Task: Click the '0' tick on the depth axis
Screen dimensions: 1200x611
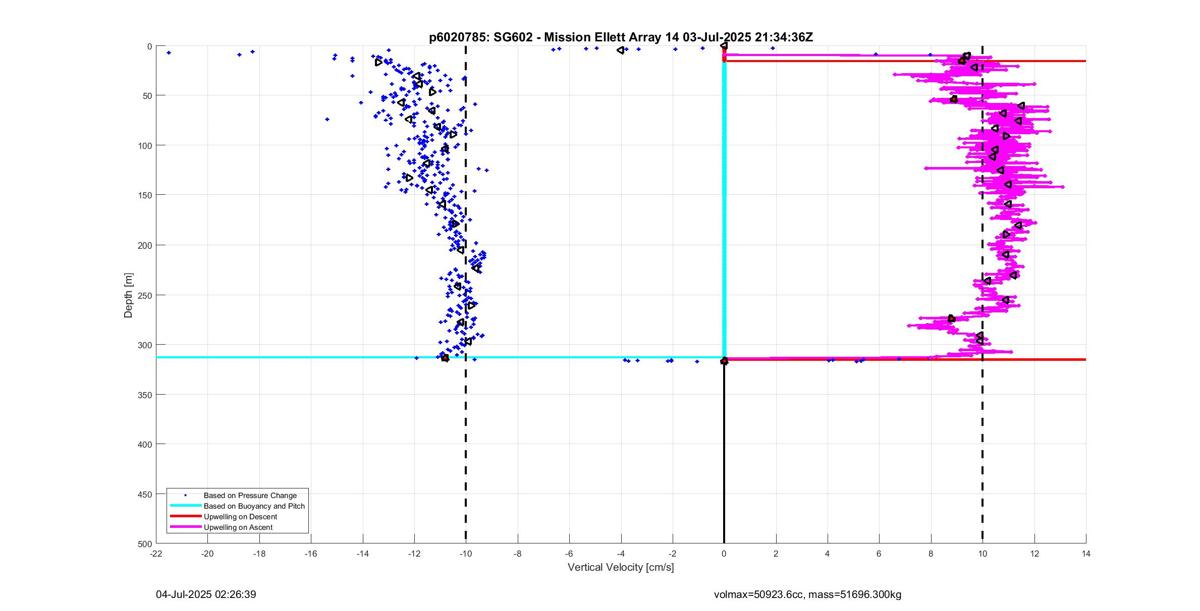Action: coord(149,46)
